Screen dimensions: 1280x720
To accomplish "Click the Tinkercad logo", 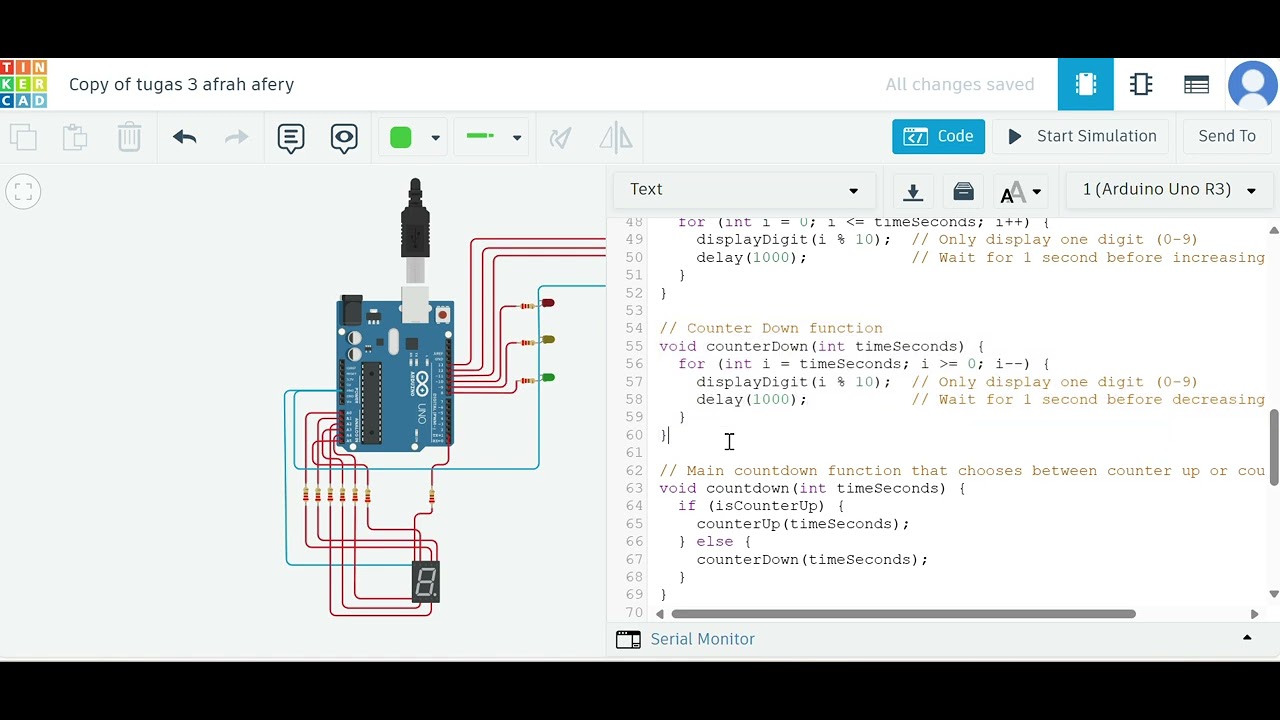I will (x=23, y=84).
